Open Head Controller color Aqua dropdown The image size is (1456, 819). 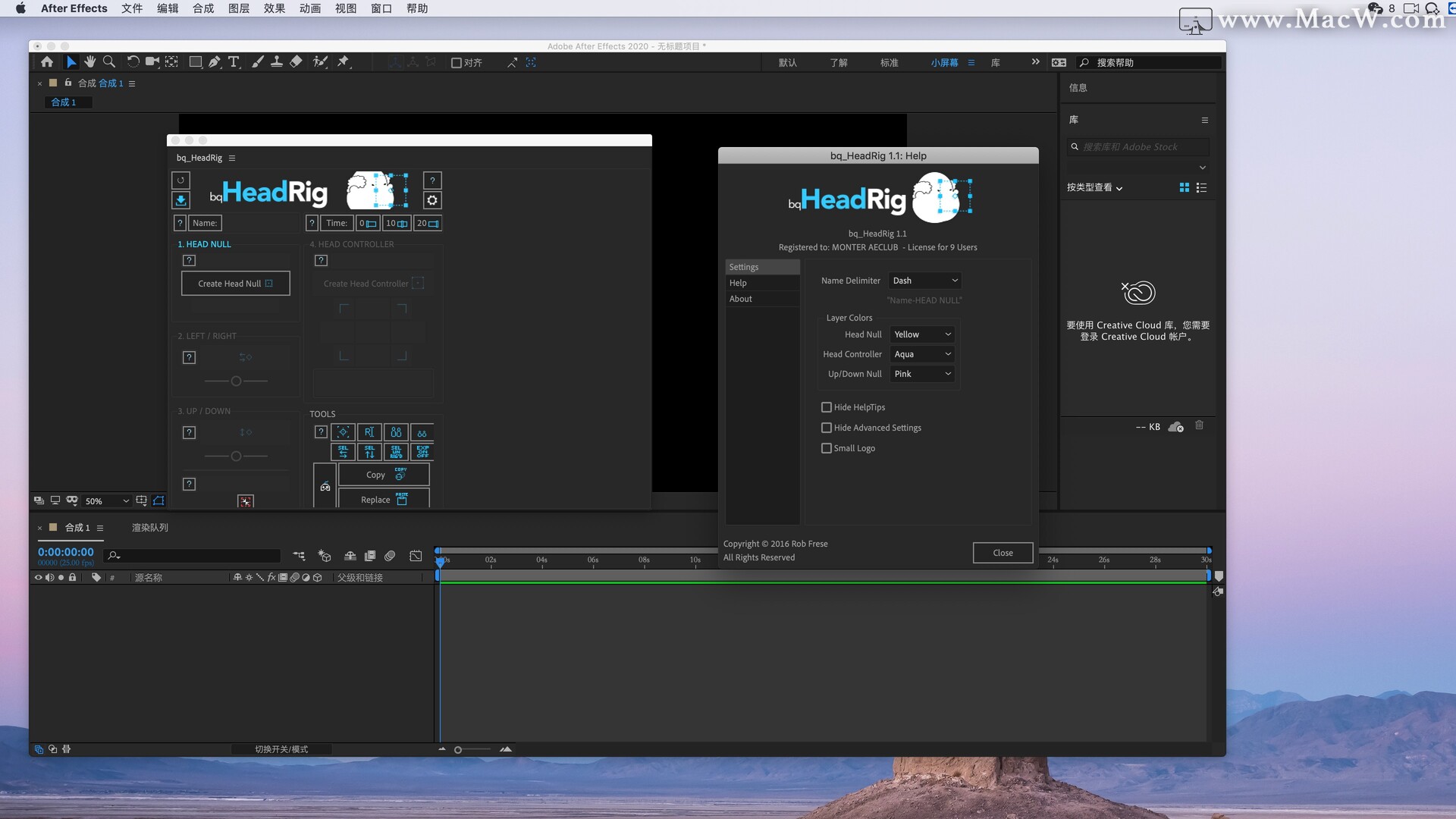922,354
